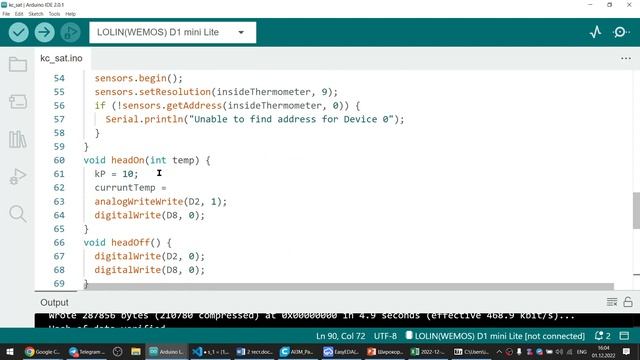Toggle the output scroll lock icon
Image resolution: width=640 pixels, height=360 pixels.
click(x=628, y=302)
